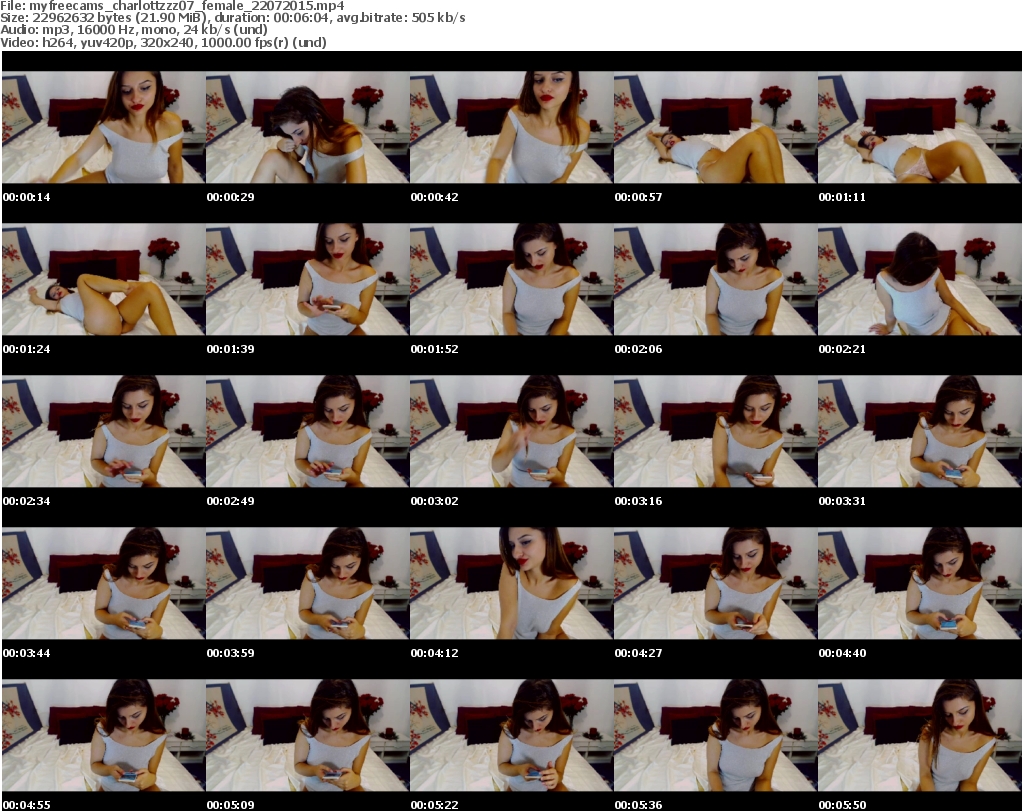
Task: Click the timestamp label 00:00:57
Action: 638,197
